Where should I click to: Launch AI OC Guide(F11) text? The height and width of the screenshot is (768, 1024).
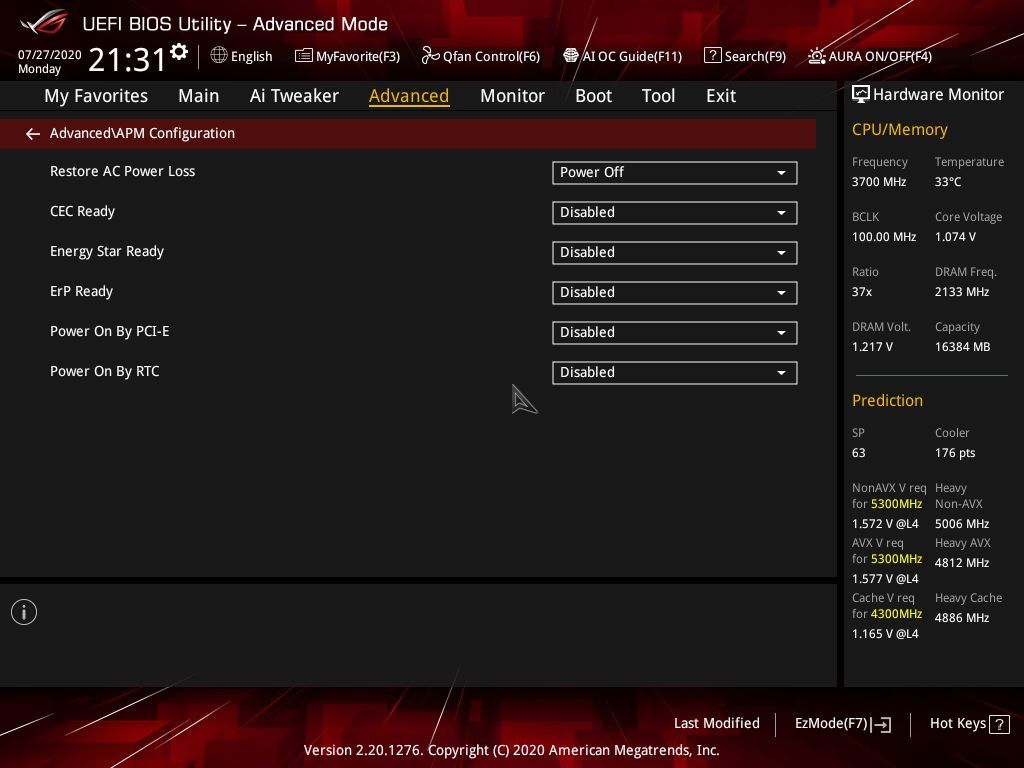632,56
